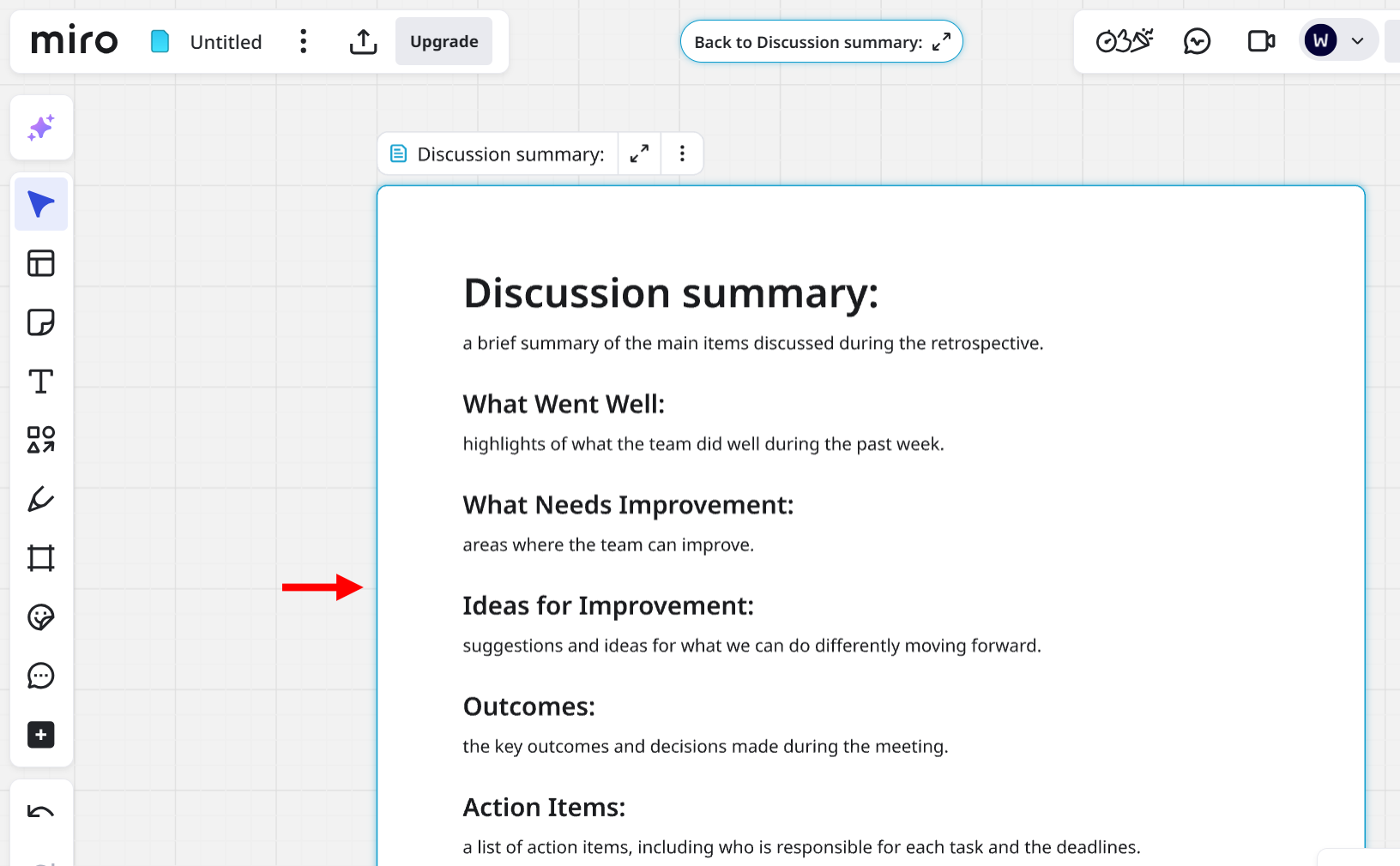Viewport: 1400px width, 866px height.
Task: Rename the Untitled board title
Action: (x=226, y=41)
